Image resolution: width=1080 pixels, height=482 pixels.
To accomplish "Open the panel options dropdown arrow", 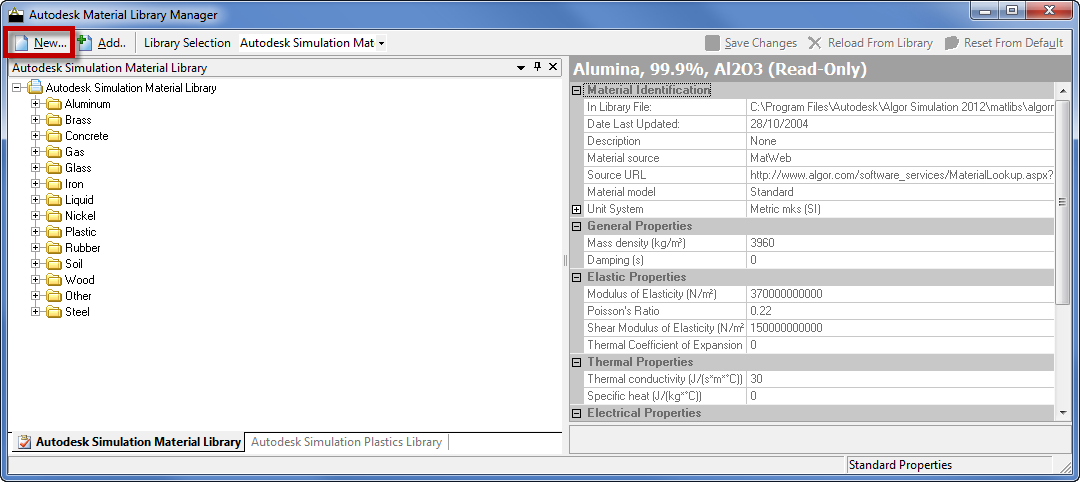I will 522,67.
